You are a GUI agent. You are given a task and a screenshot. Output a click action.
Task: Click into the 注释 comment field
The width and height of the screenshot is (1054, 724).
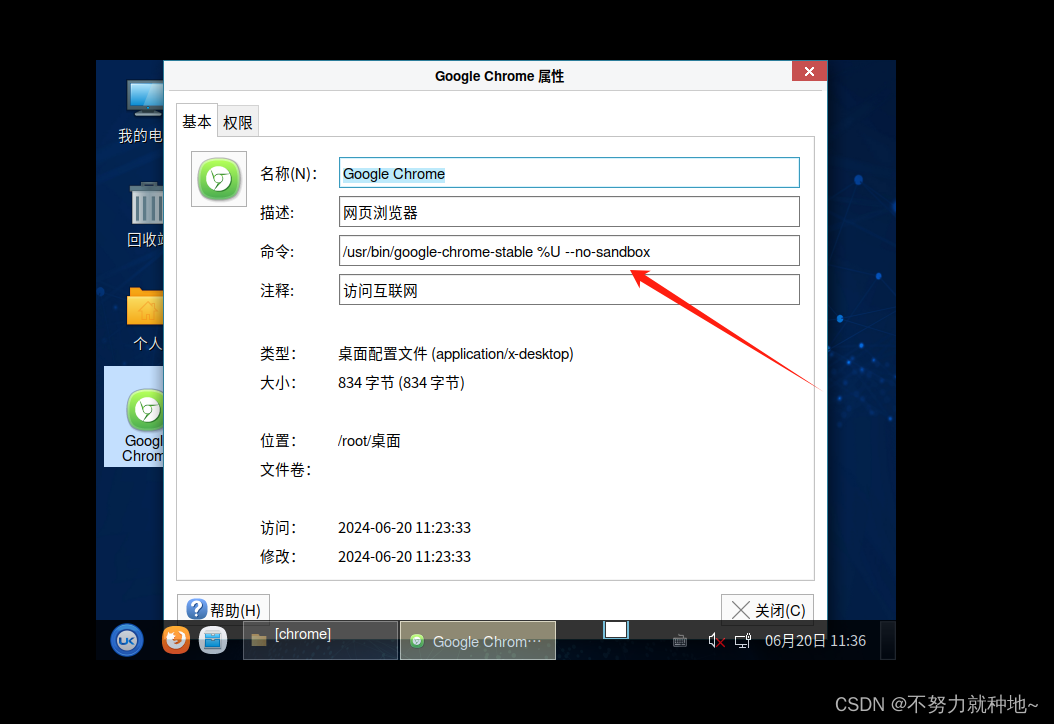coord(569,290)
